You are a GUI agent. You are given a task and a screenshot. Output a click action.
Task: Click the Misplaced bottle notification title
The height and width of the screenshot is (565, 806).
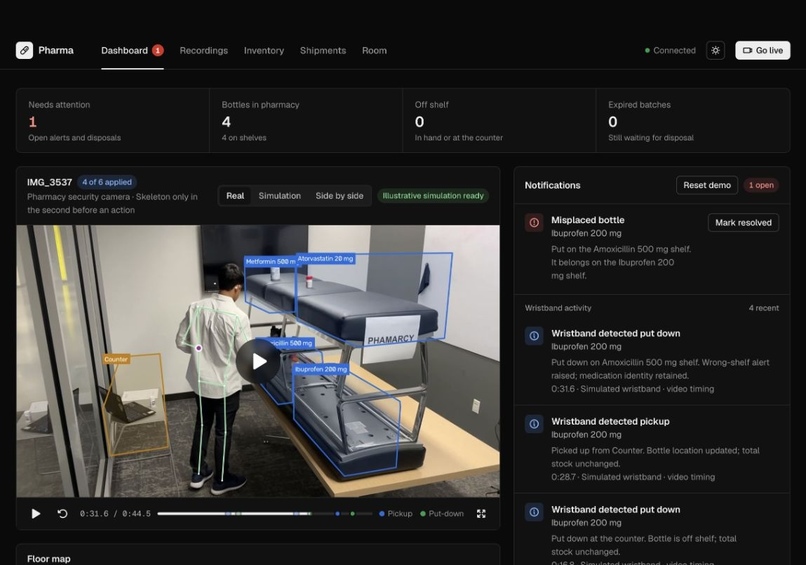click(x=588, y=220)
